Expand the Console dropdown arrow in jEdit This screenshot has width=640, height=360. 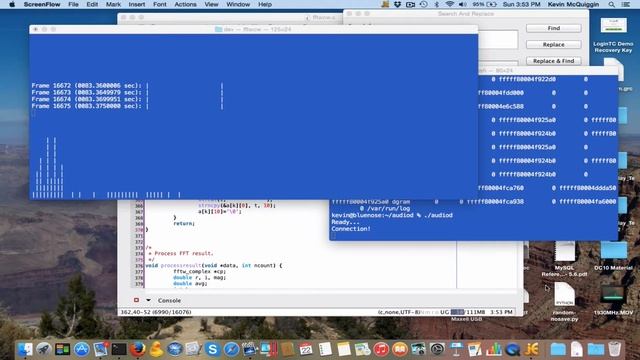pos(148,300)
